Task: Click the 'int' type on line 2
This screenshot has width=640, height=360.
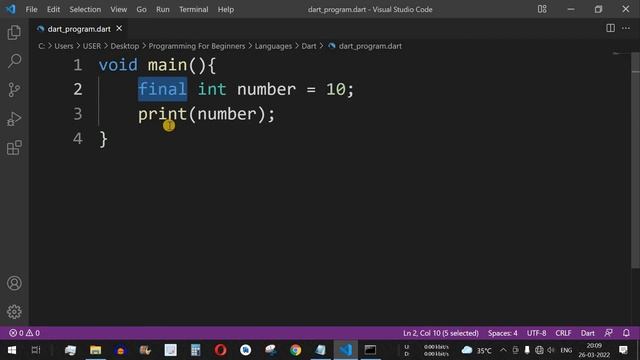Action: [212, 89]
